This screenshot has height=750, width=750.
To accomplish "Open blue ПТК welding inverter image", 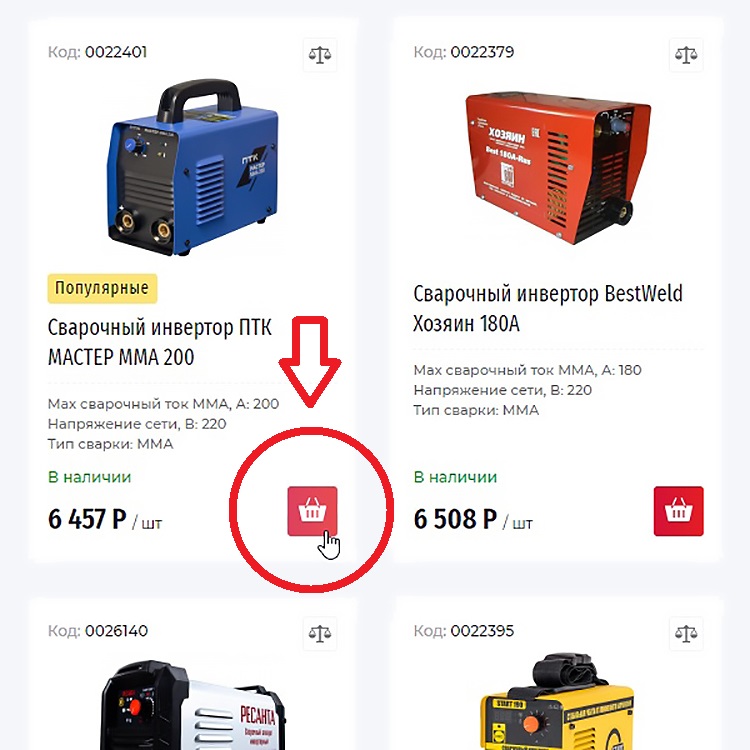I will 192,168.
